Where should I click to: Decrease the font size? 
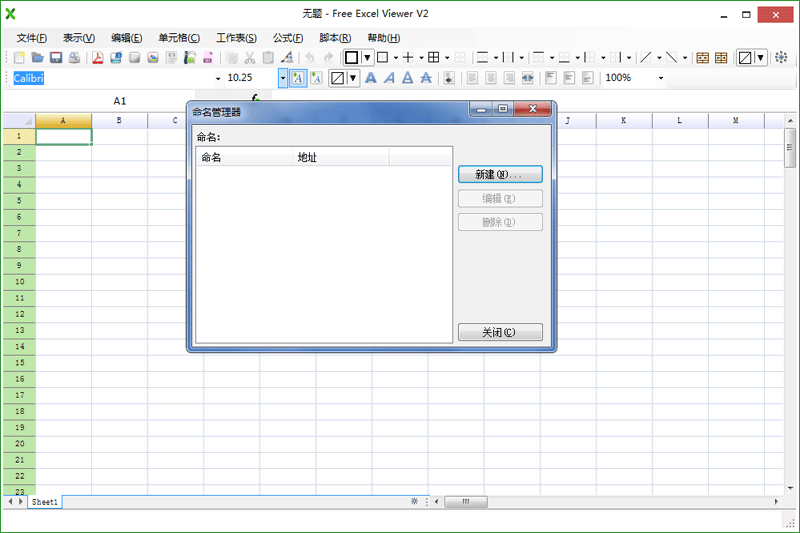click(x=316, y=78)
